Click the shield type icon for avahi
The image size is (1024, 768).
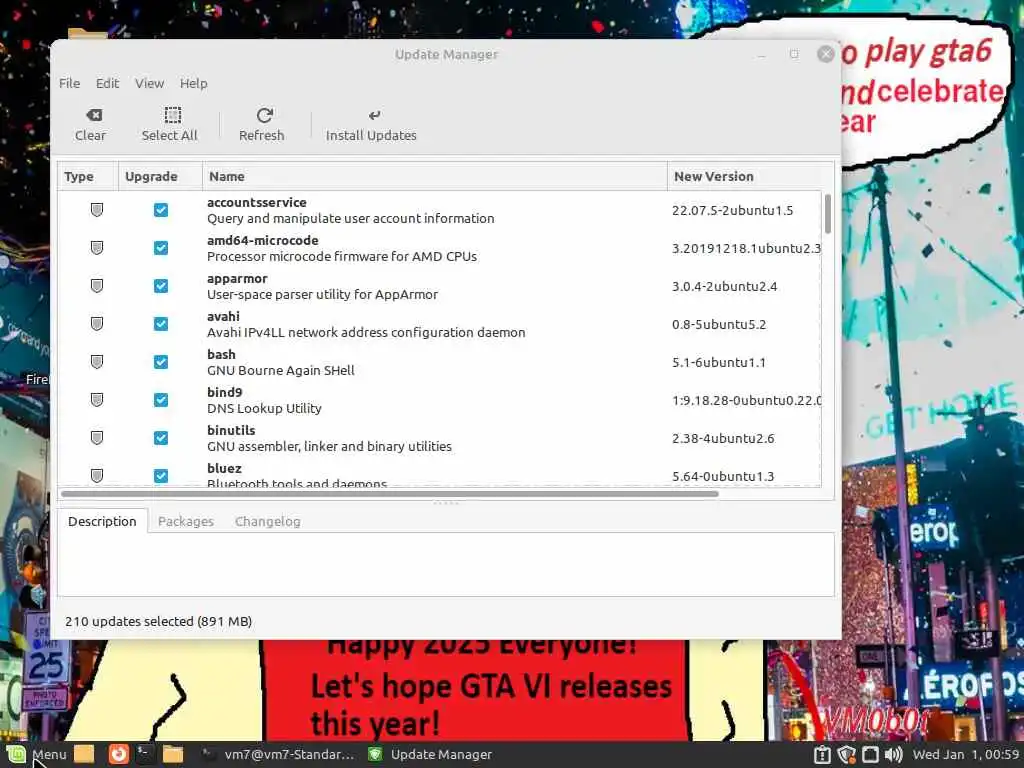pyautogui.click(x=97, y=323)
